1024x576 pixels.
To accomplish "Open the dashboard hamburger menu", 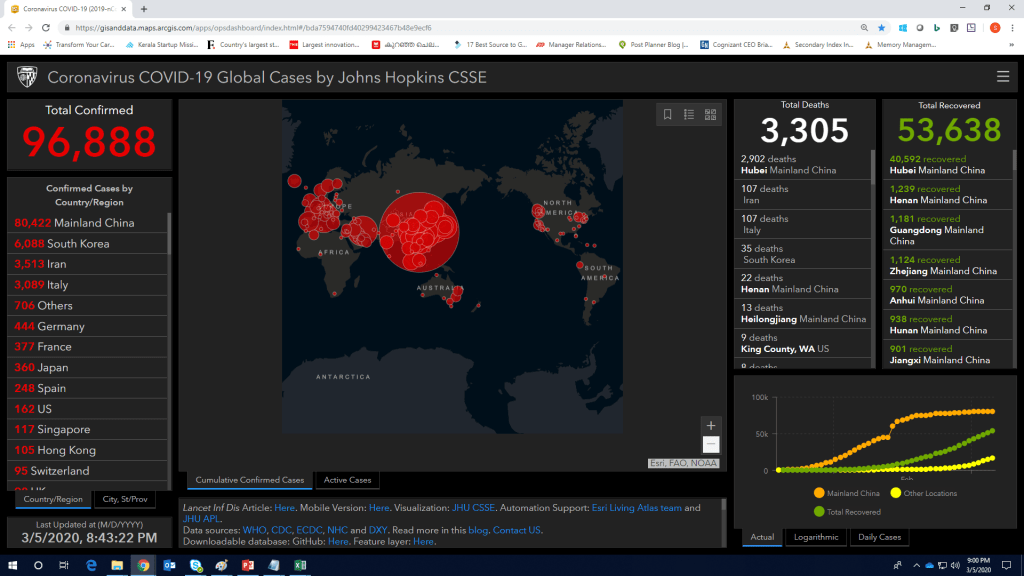I will (1003, 77).
